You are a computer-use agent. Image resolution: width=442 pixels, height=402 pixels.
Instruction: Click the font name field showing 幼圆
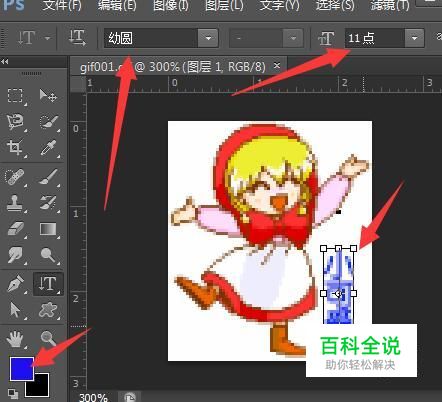[x=151, y=38]
